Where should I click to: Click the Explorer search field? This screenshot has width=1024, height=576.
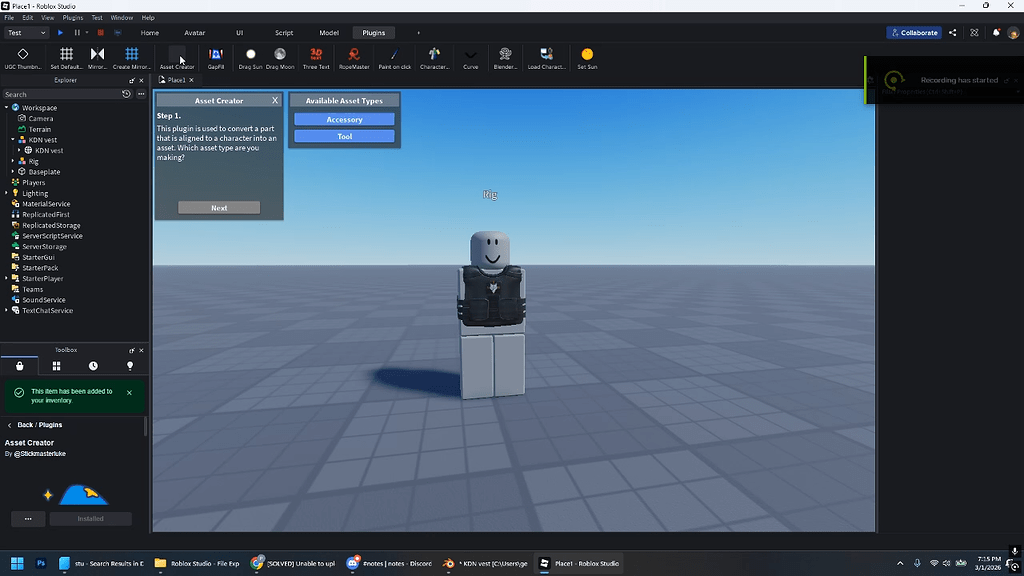[62, 94]
